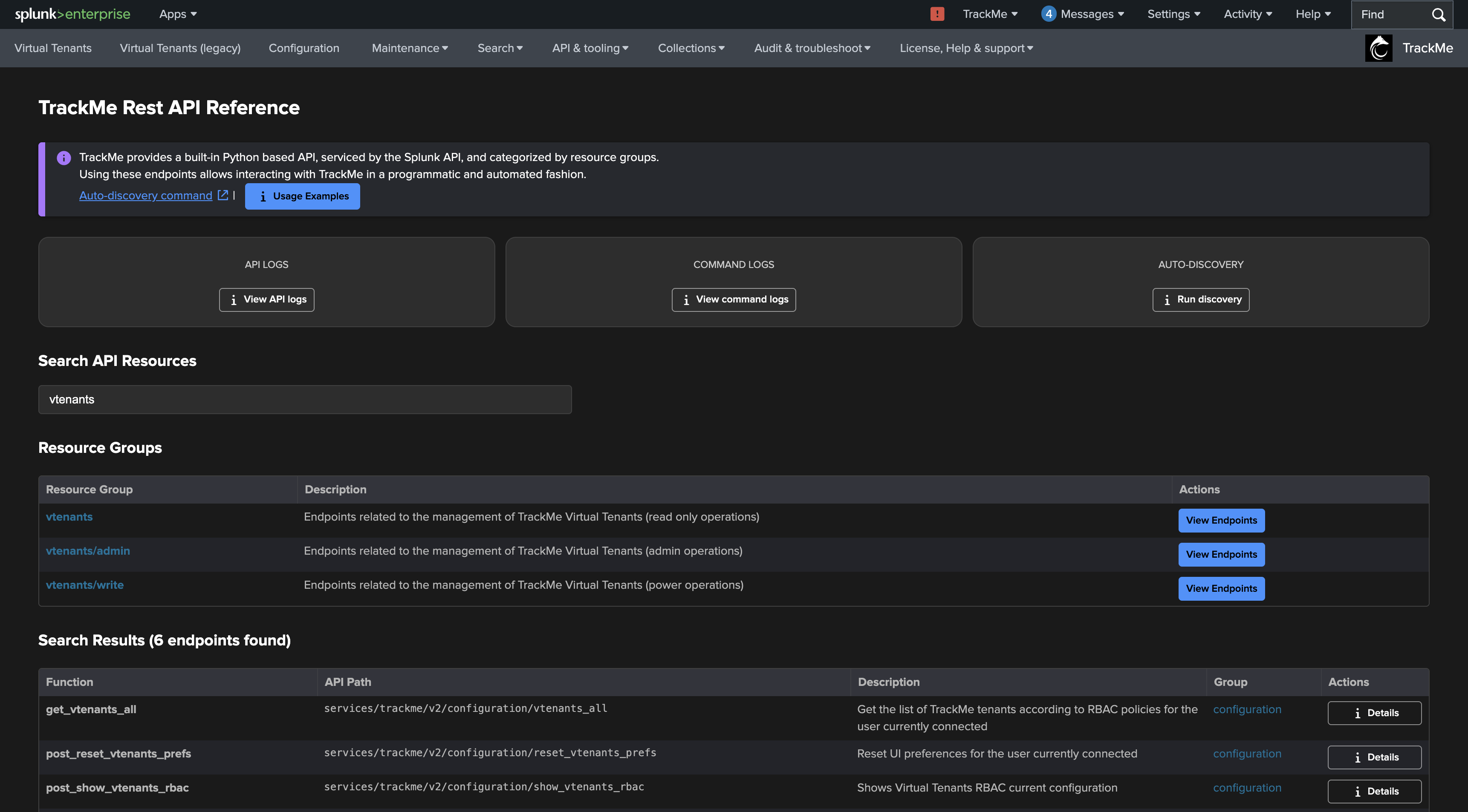This screenshot has height=812, width=1468.
Task: Expand the Collections dropdown menu
Action: [x=691, y=49]
